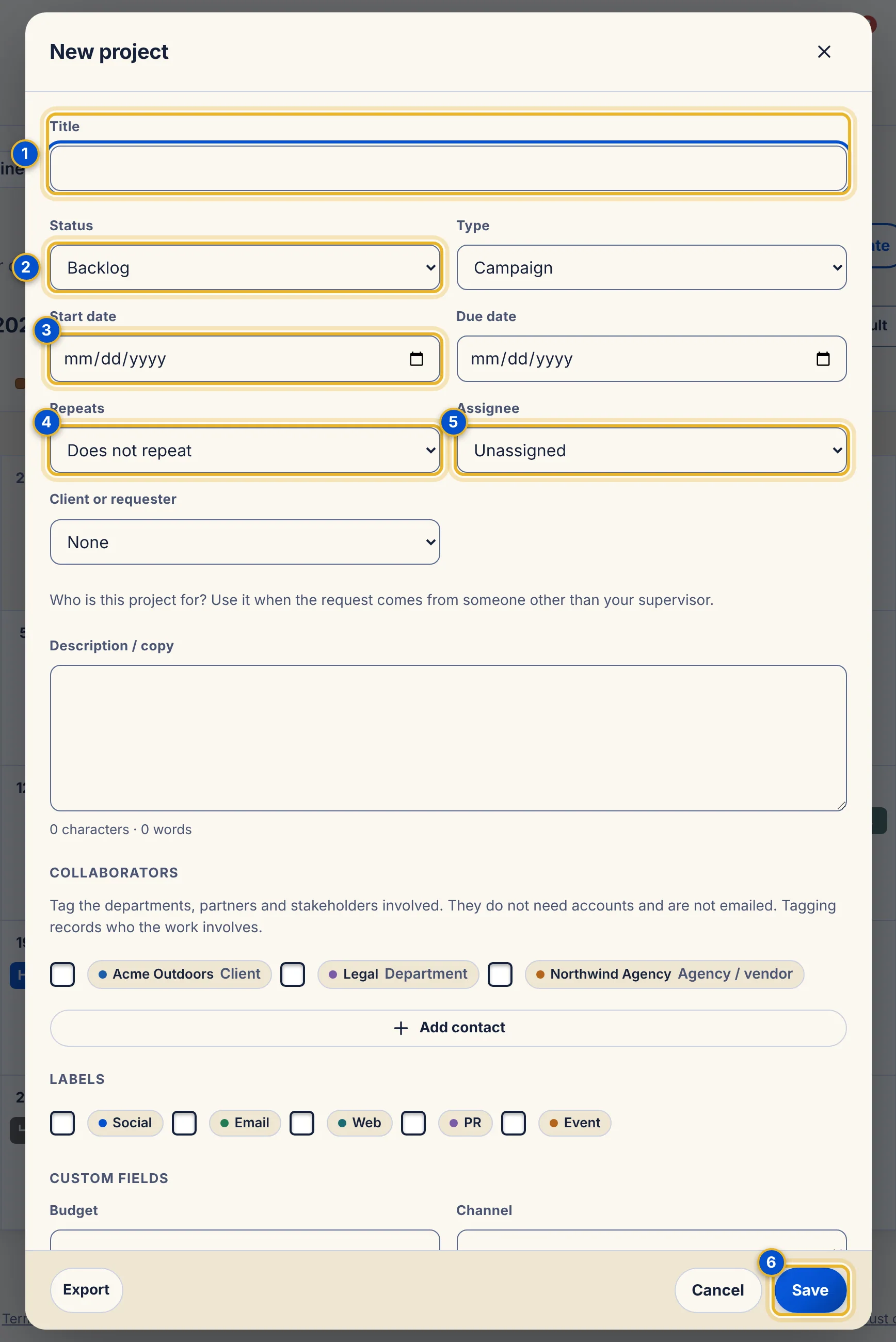The width and height of the screenshot is (896, 1342).
Task: Click the Channel custom field input
Action: [651, 1240]
